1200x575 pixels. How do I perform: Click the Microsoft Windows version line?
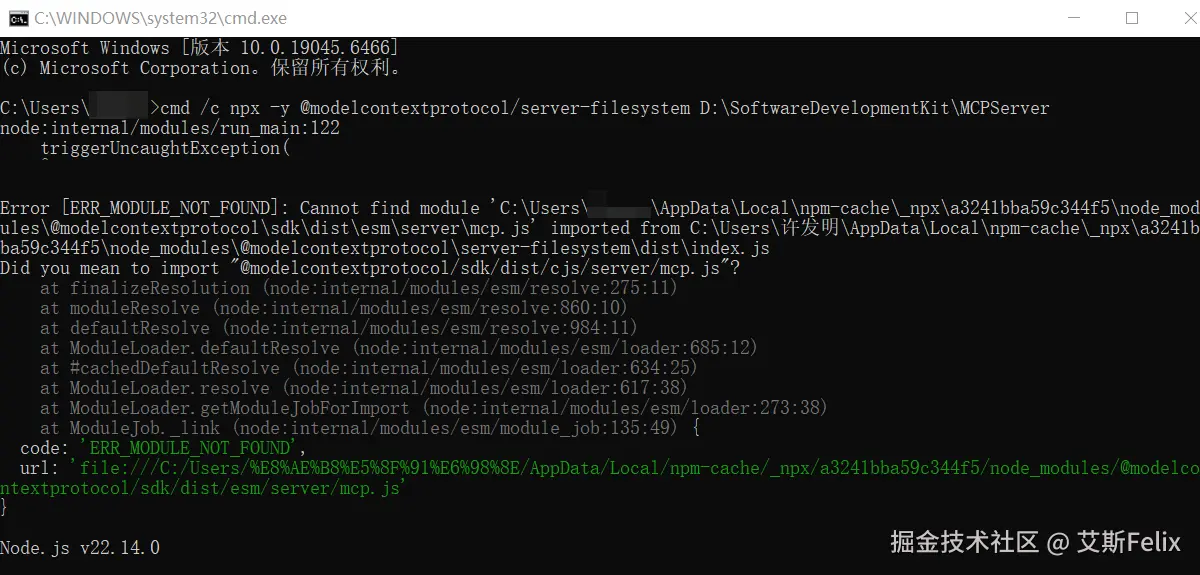[200, 48]
